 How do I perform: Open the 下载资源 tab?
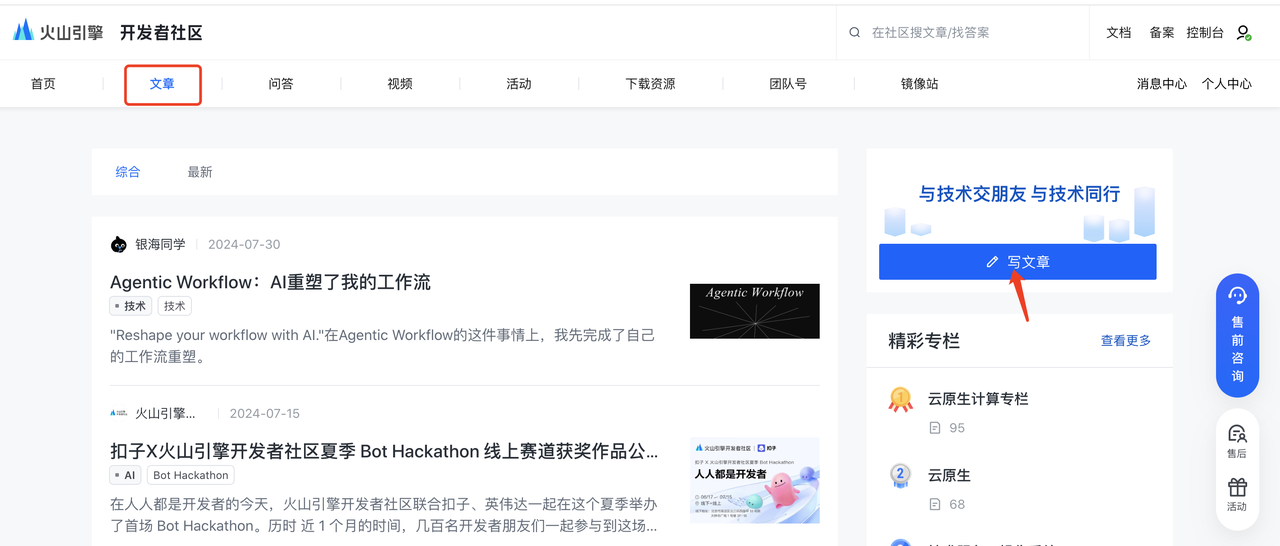650,84
